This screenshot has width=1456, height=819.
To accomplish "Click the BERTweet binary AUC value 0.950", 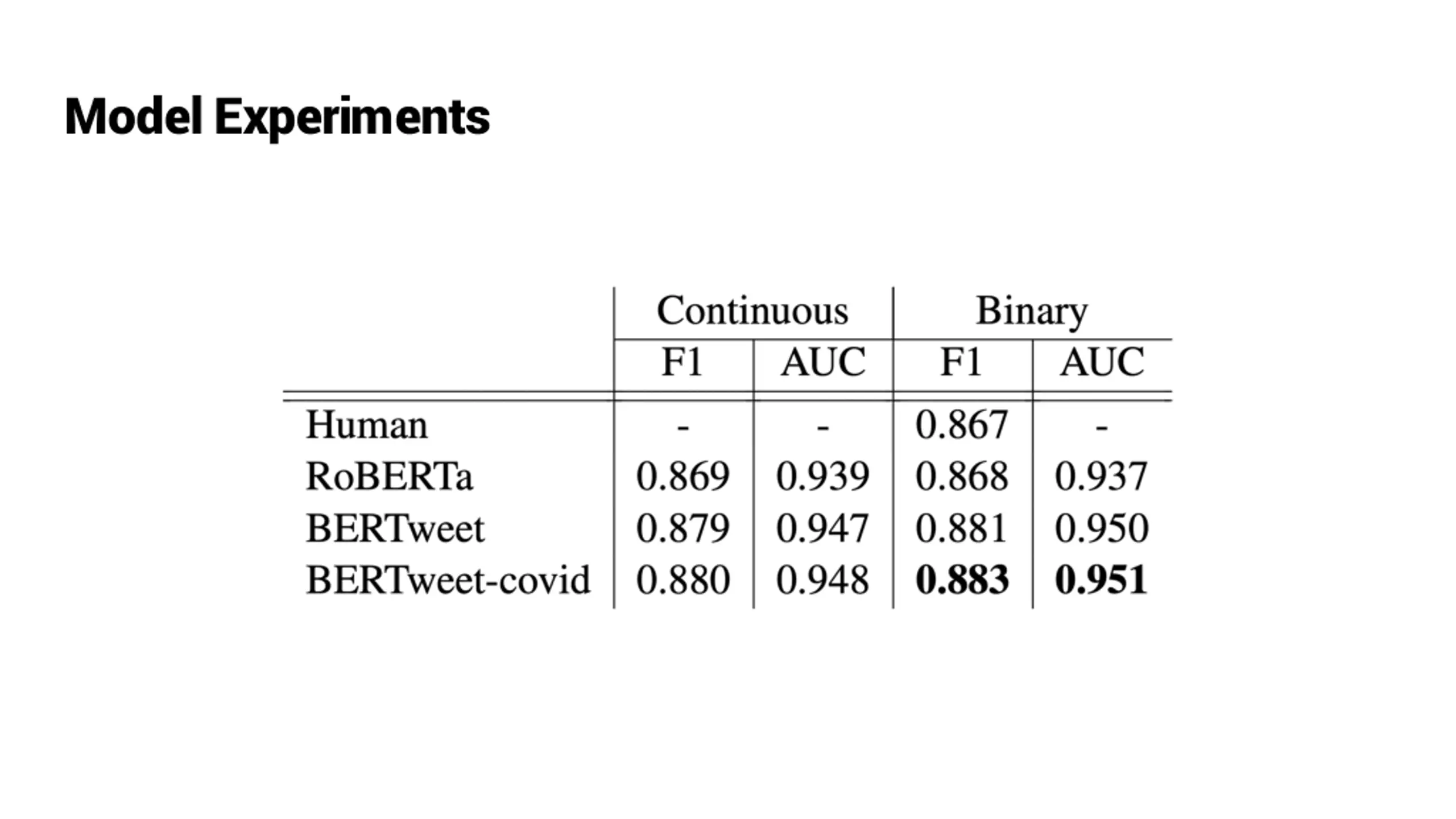I will pos(1102,528).
